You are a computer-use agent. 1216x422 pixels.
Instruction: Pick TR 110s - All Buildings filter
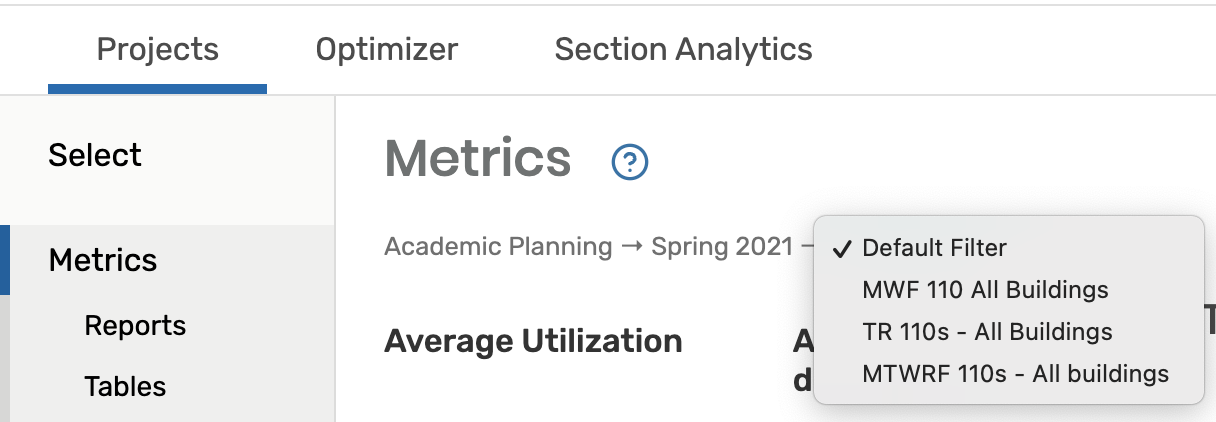click(987, 332)
